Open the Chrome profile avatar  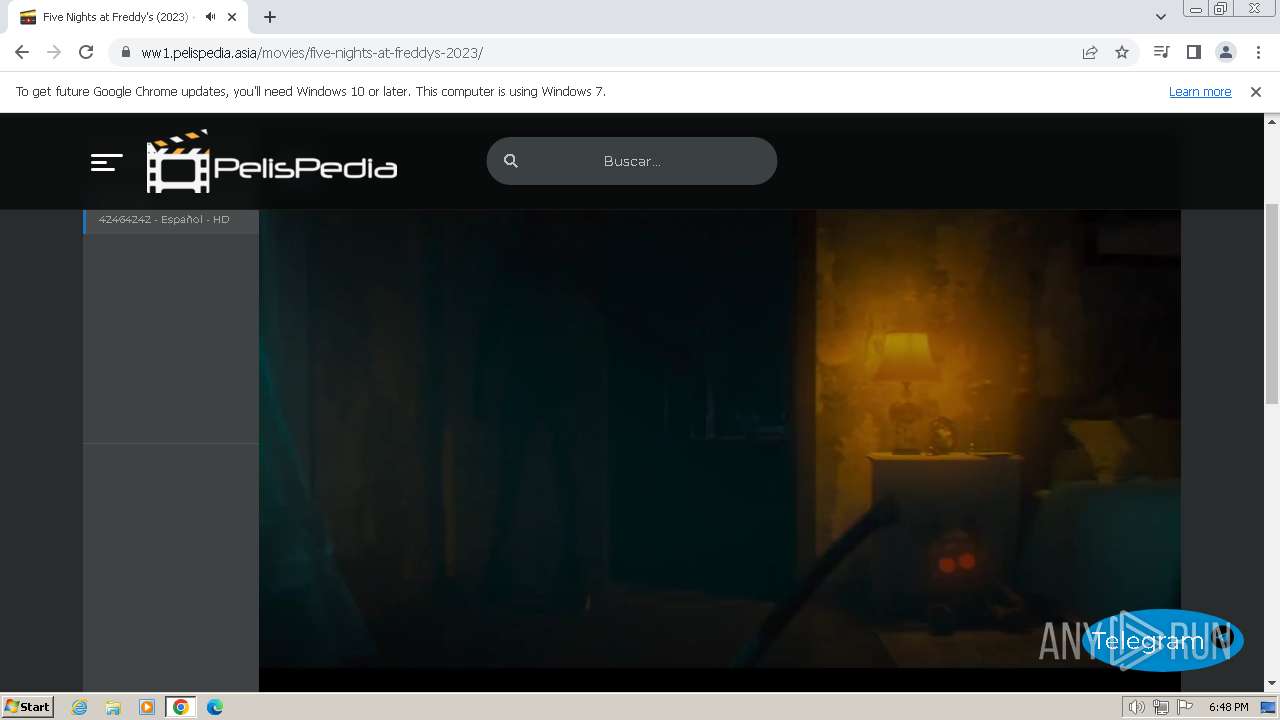click(1225, 52)
